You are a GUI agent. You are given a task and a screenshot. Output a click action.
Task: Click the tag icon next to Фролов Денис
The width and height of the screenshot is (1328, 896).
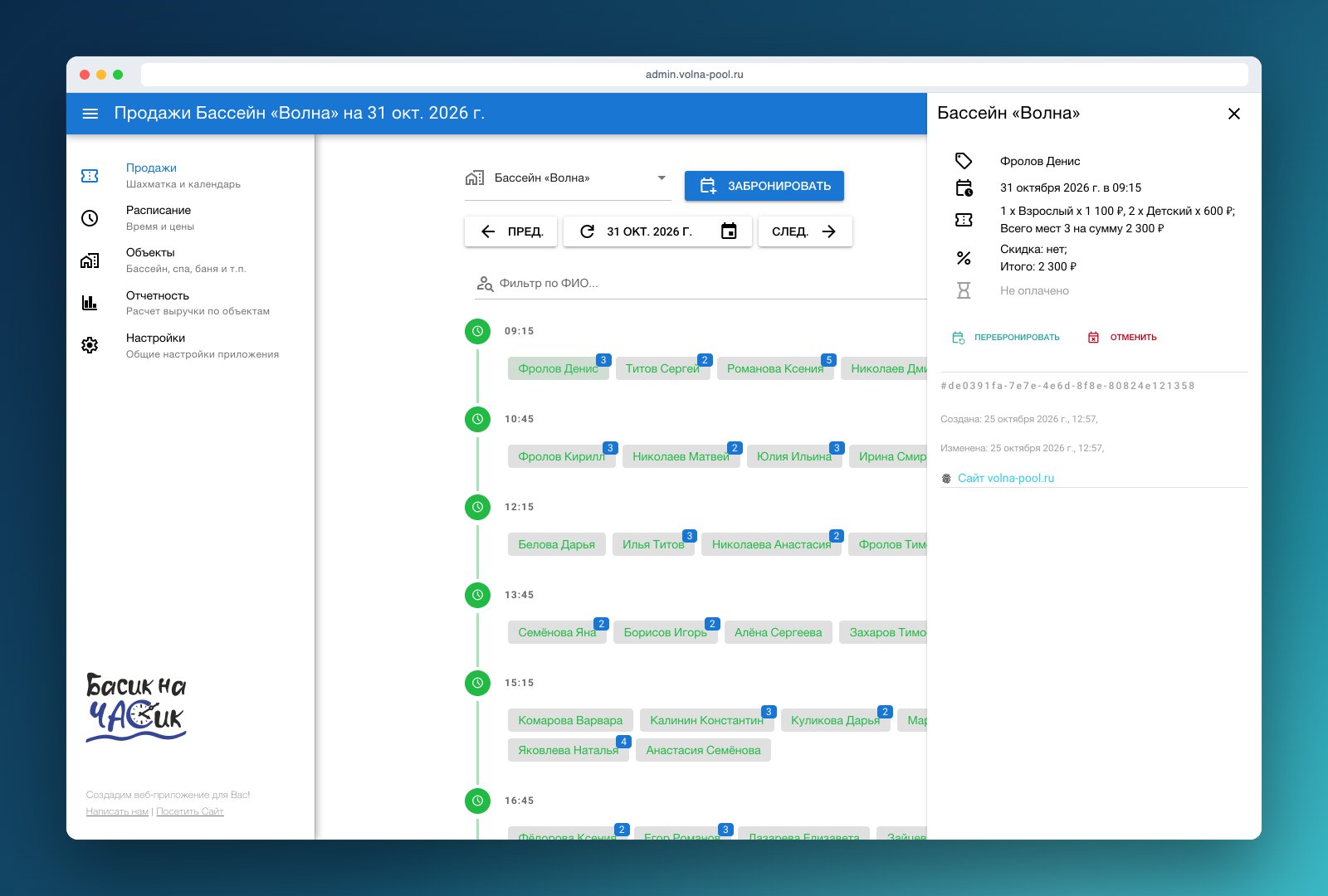pyautogui.click(x=964, y=161)
